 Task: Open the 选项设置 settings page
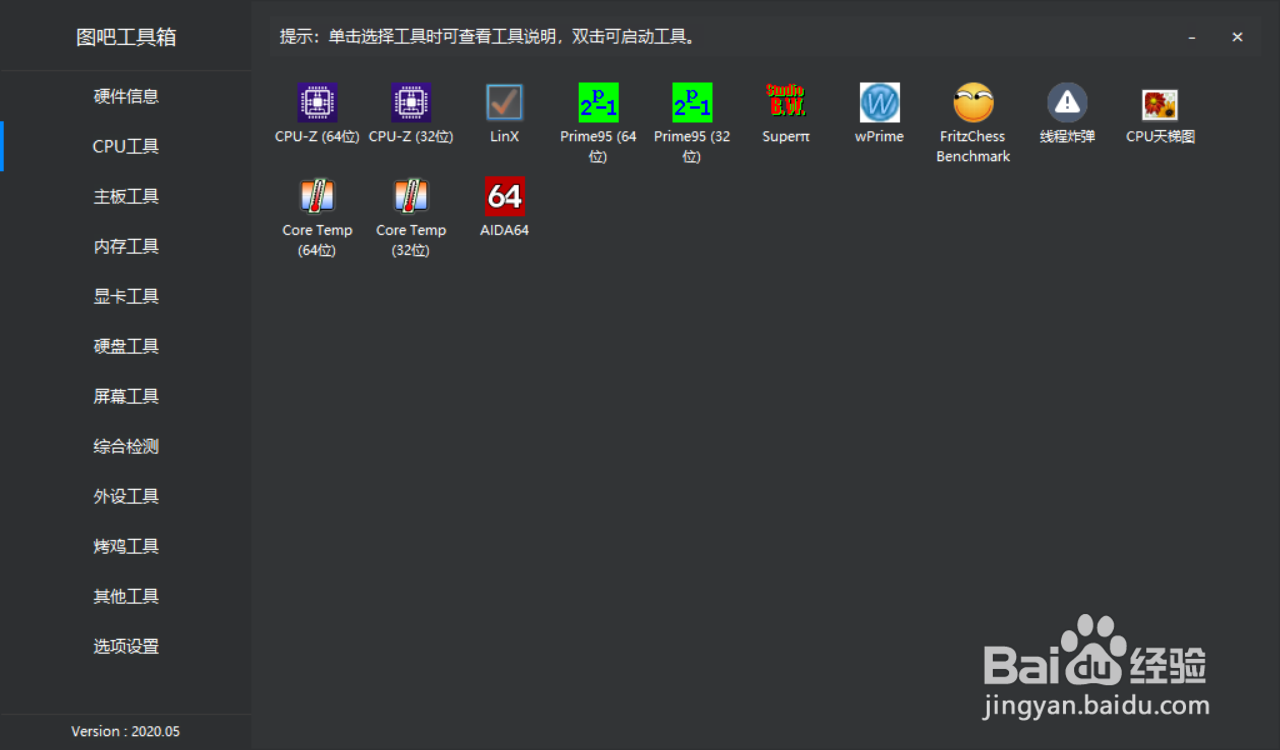click(x=126, y=646)
